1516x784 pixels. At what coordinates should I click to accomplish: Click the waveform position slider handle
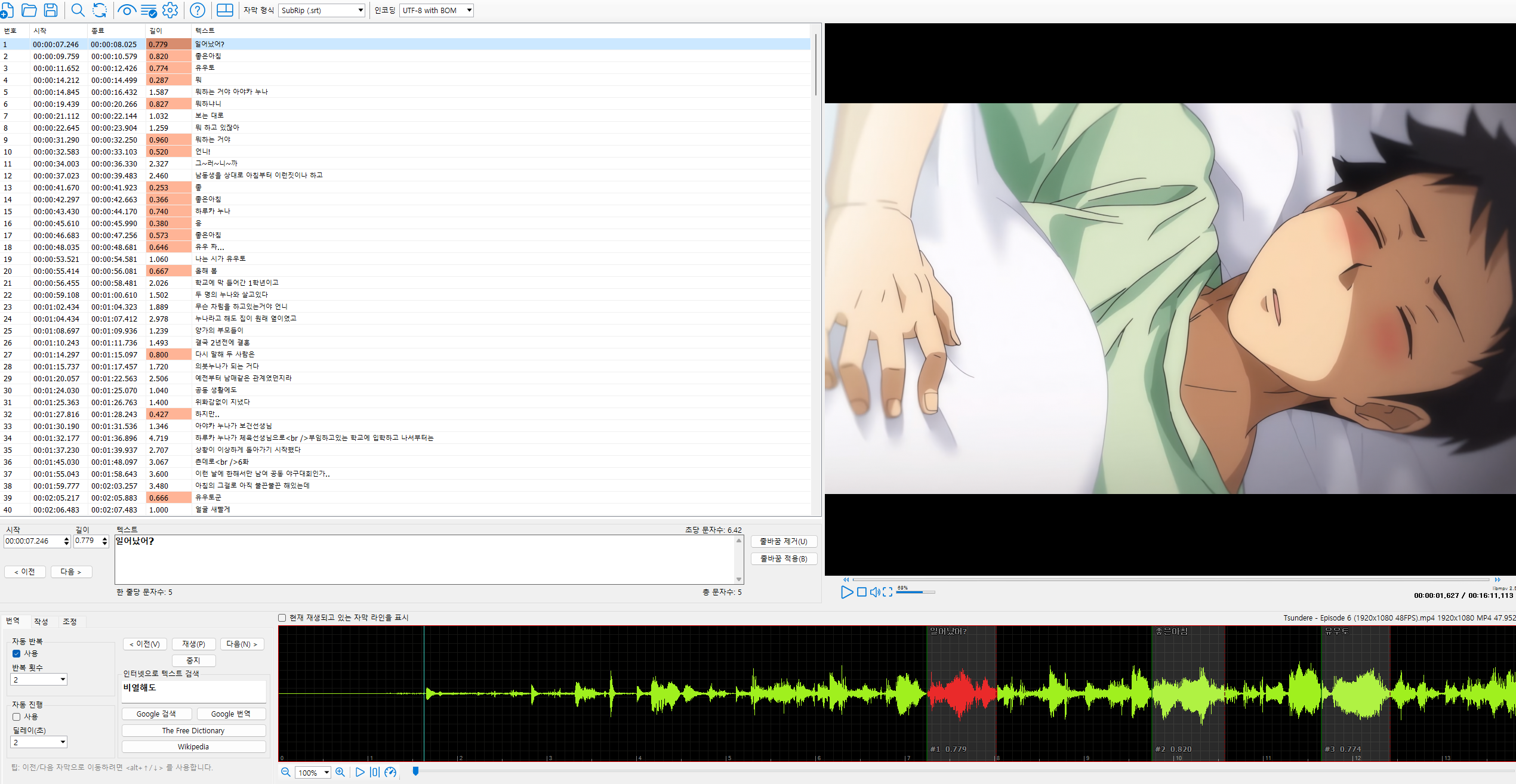416,771
